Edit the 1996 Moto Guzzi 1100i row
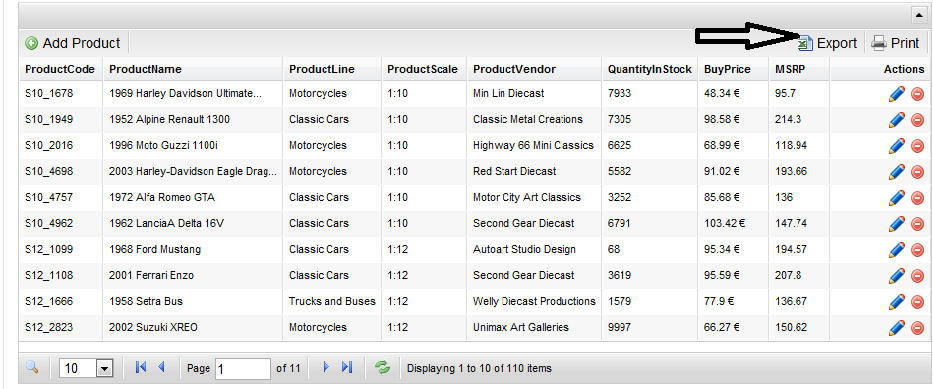933x389 pixels. (x=896, y=146)
